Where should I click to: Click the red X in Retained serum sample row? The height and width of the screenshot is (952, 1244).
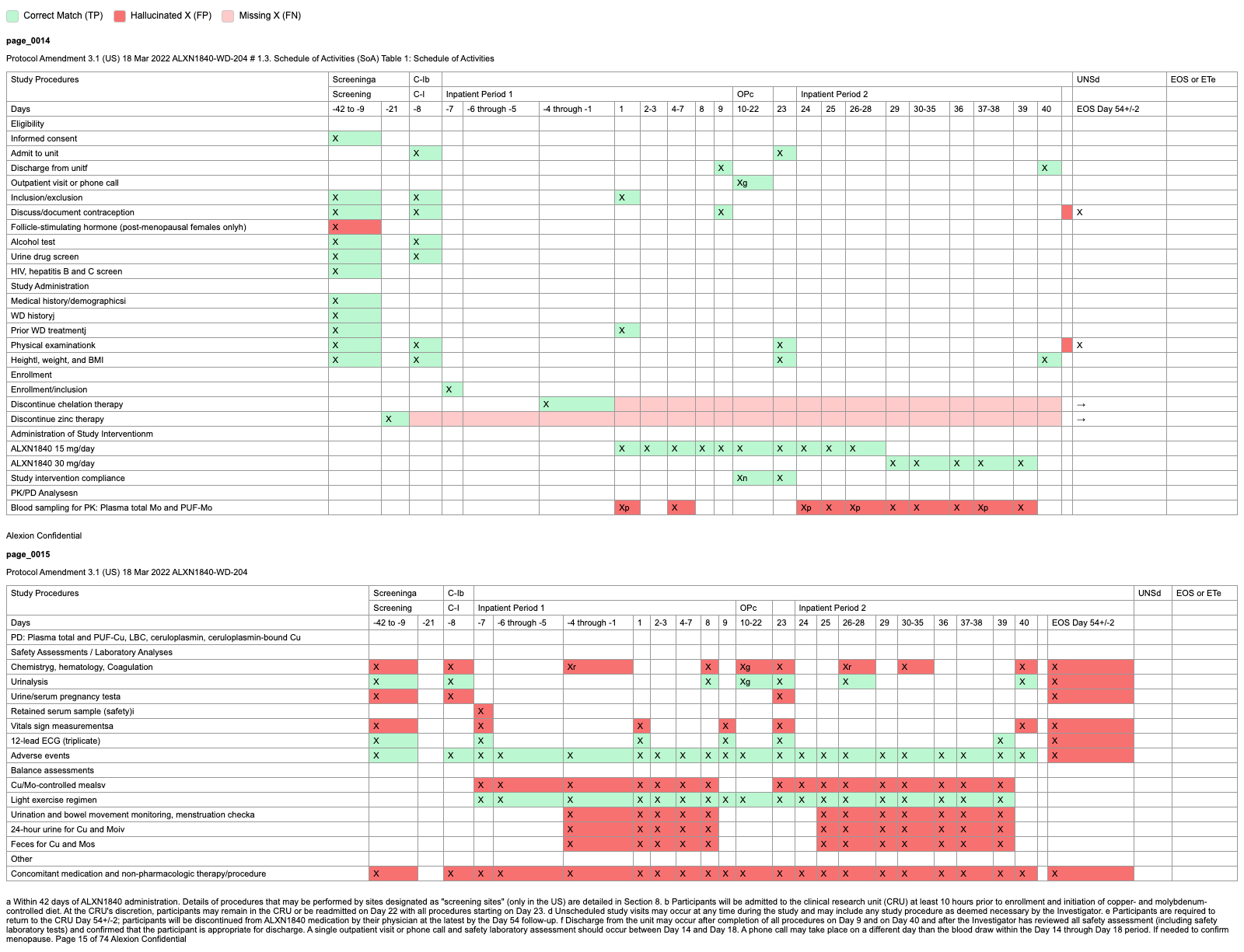pyautogui.click(x=484, y=711)
